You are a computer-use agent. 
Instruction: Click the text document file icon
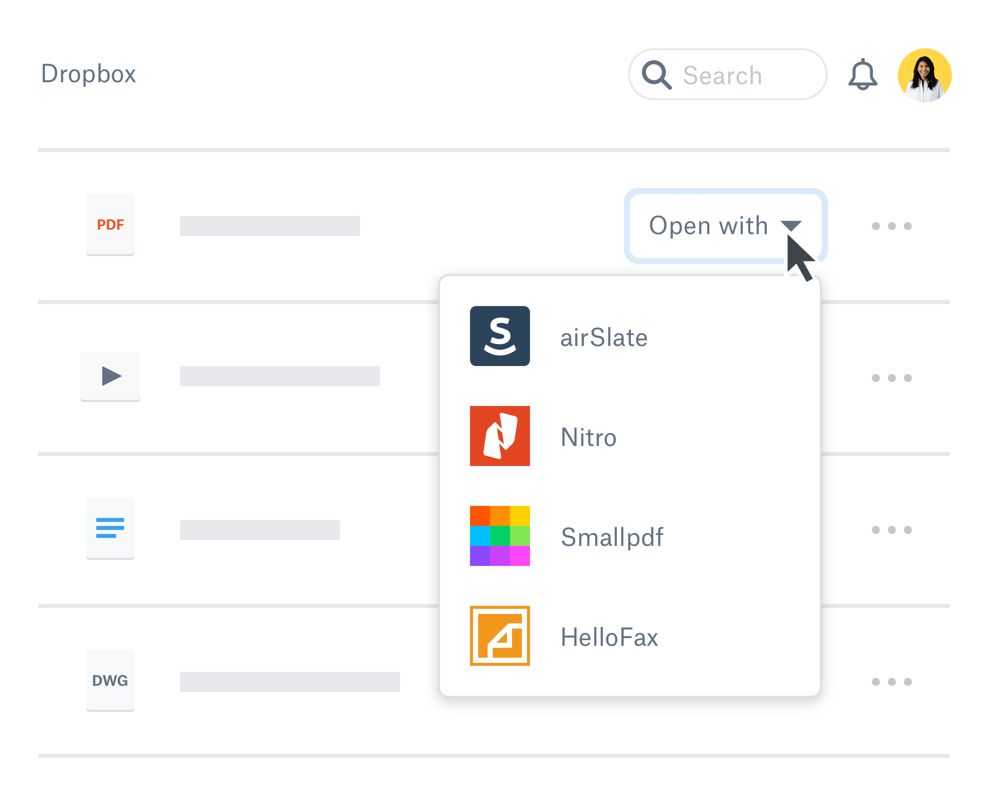point(110,528)
